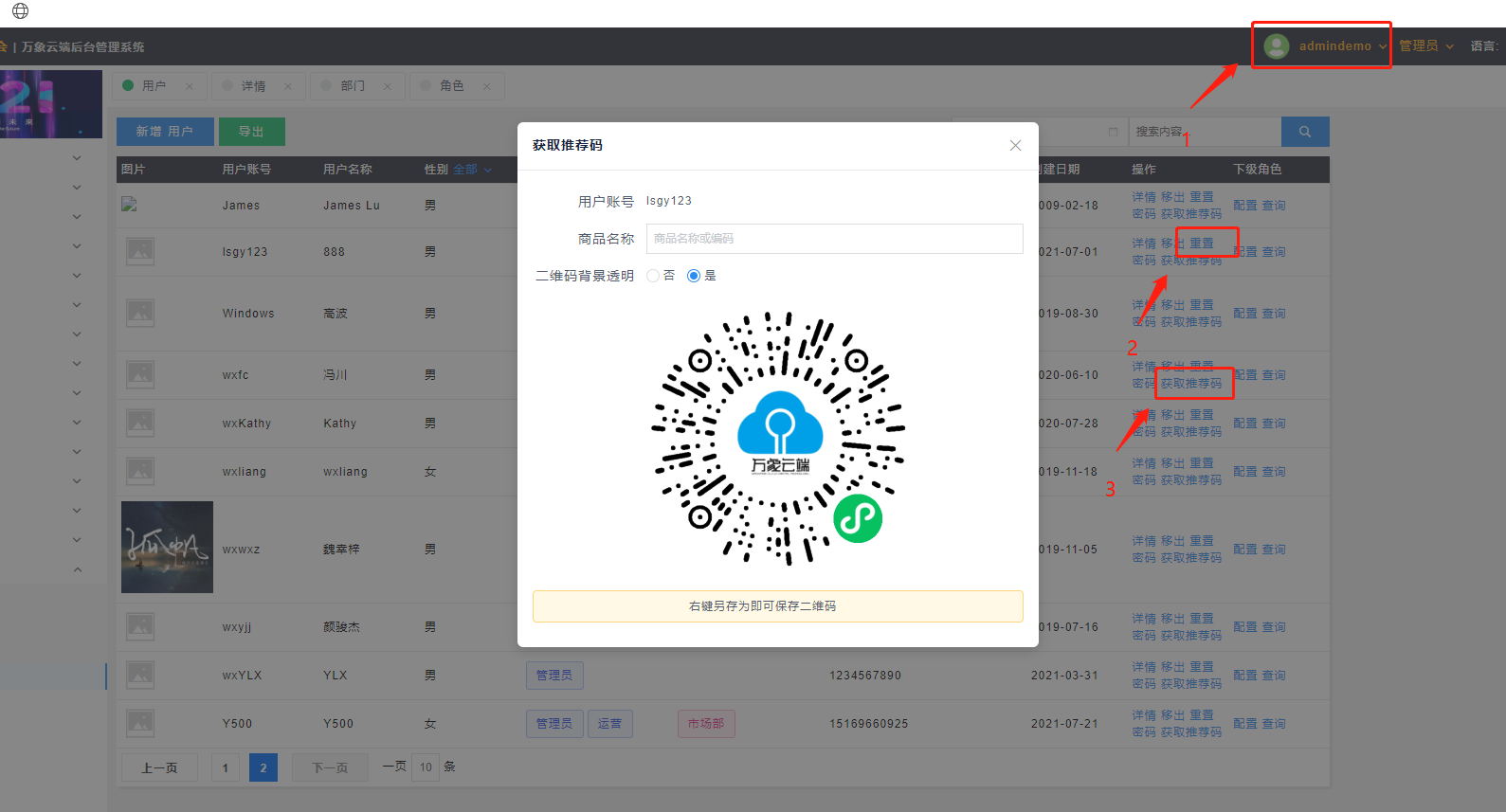Viewport: 1506px width, 812px height.
Task: Click the QR code image in the dialog
Action: click(778, 439)
